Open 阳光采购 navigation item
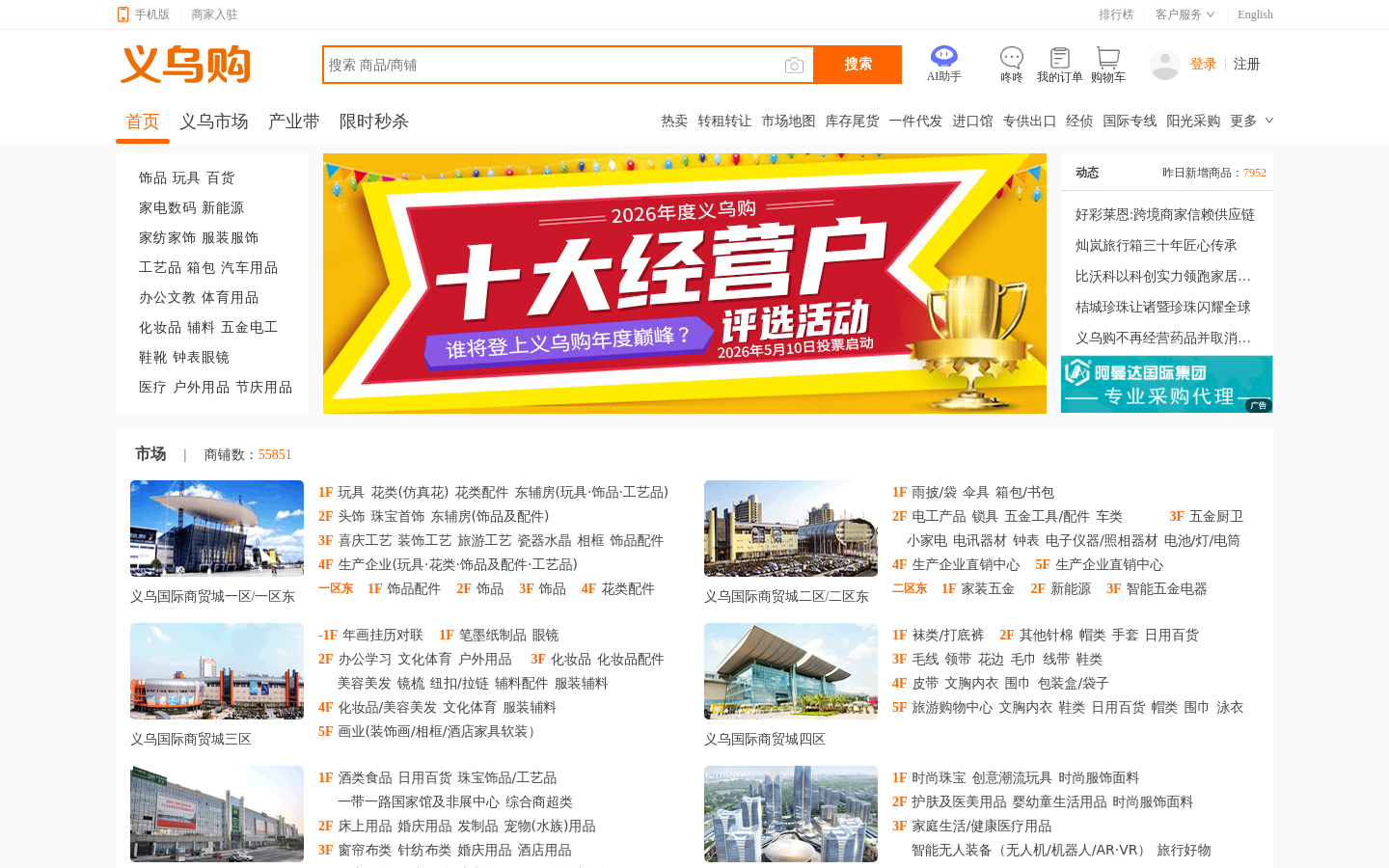 pos(1193,121)
